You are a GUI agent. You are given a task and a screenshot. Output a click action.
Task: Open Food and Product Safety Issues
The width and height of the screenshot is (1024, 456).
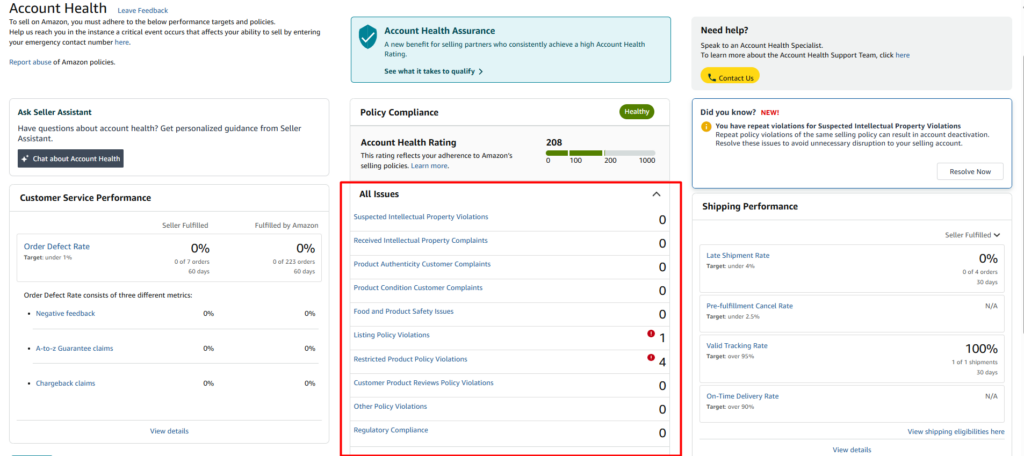[x=404, y=311]
